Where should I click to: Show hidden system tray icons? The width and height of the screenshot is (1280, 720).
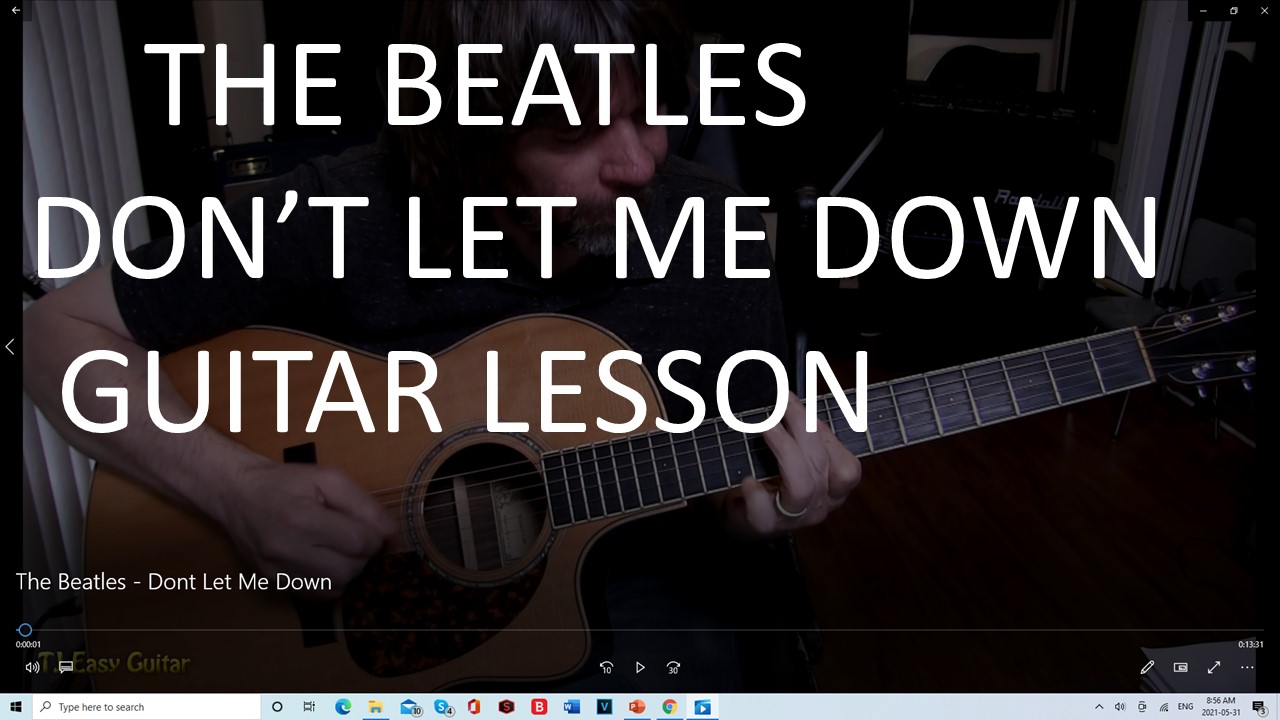(1099, 707)
